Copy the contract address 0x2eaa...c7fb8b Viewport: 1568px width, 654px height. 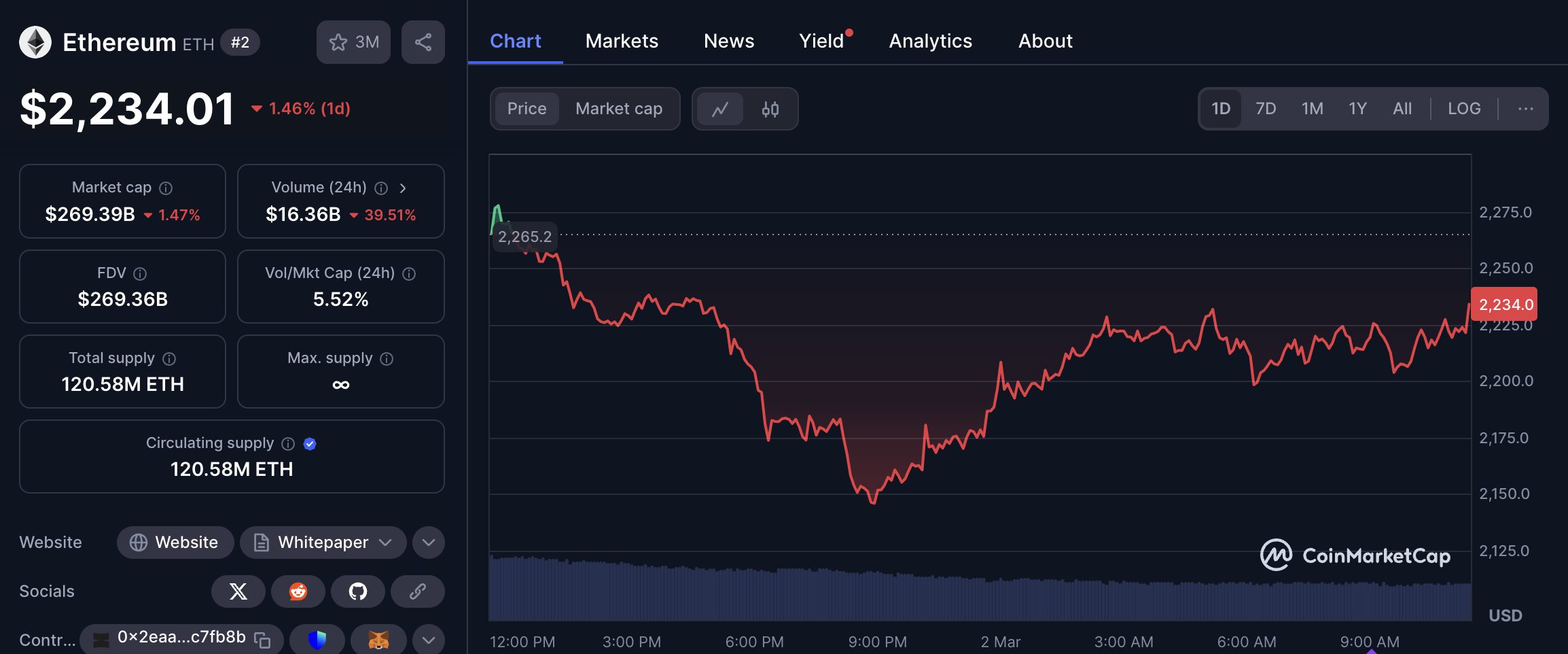(x=262, y=640)
